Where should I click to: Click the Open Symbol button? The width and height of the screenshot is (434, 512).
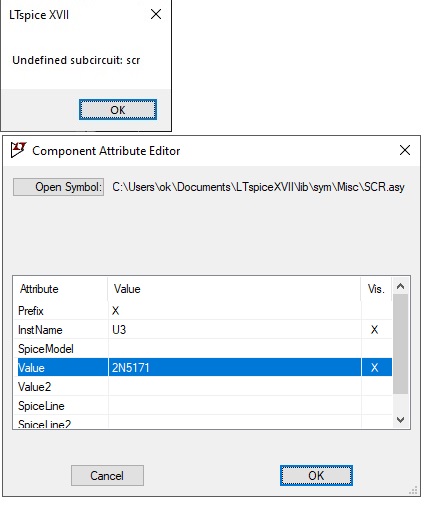[58, 187]
